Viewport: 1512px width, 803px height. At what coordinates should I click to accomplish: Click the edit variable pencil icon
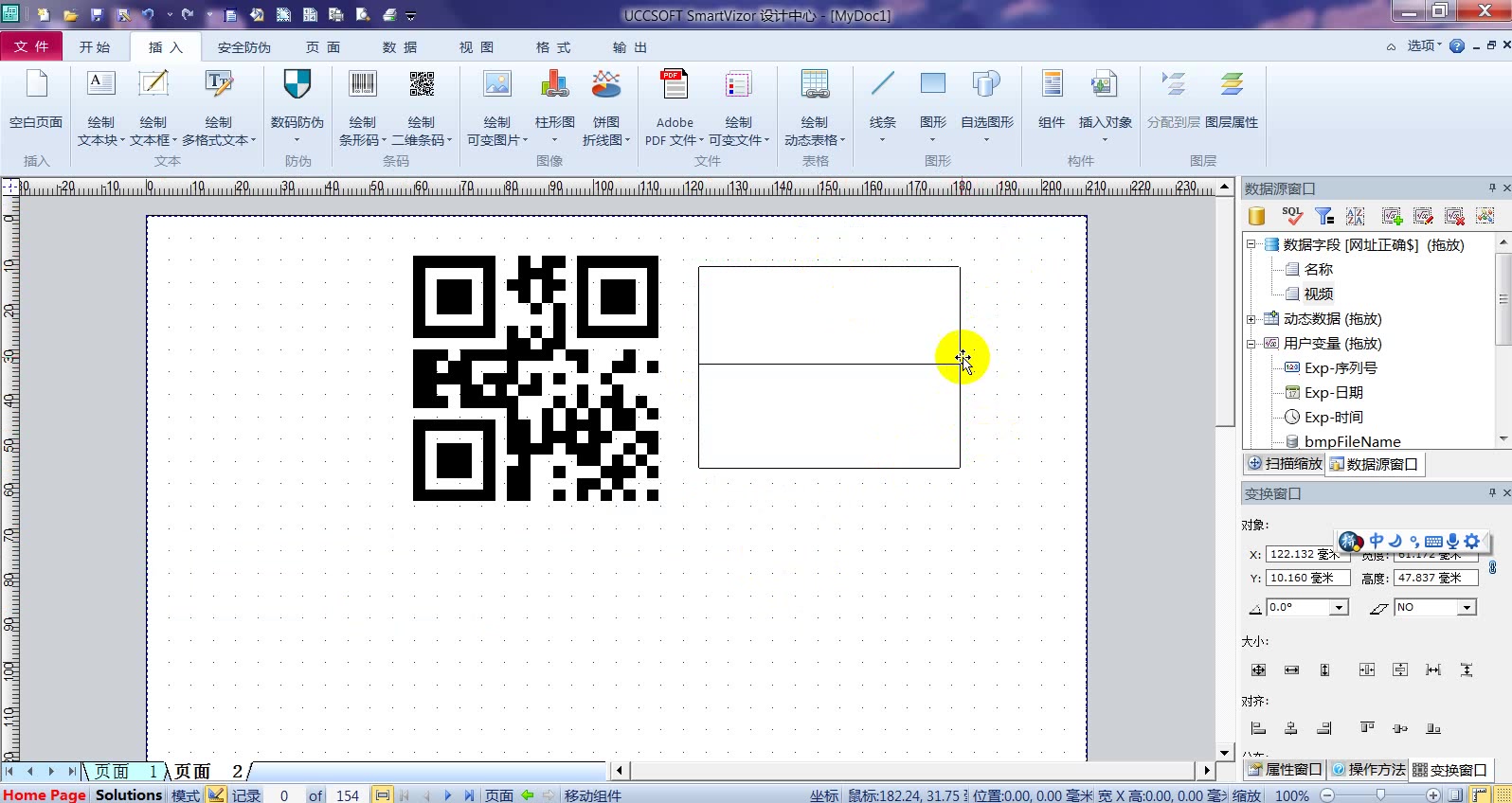(x=1423, y=217)
